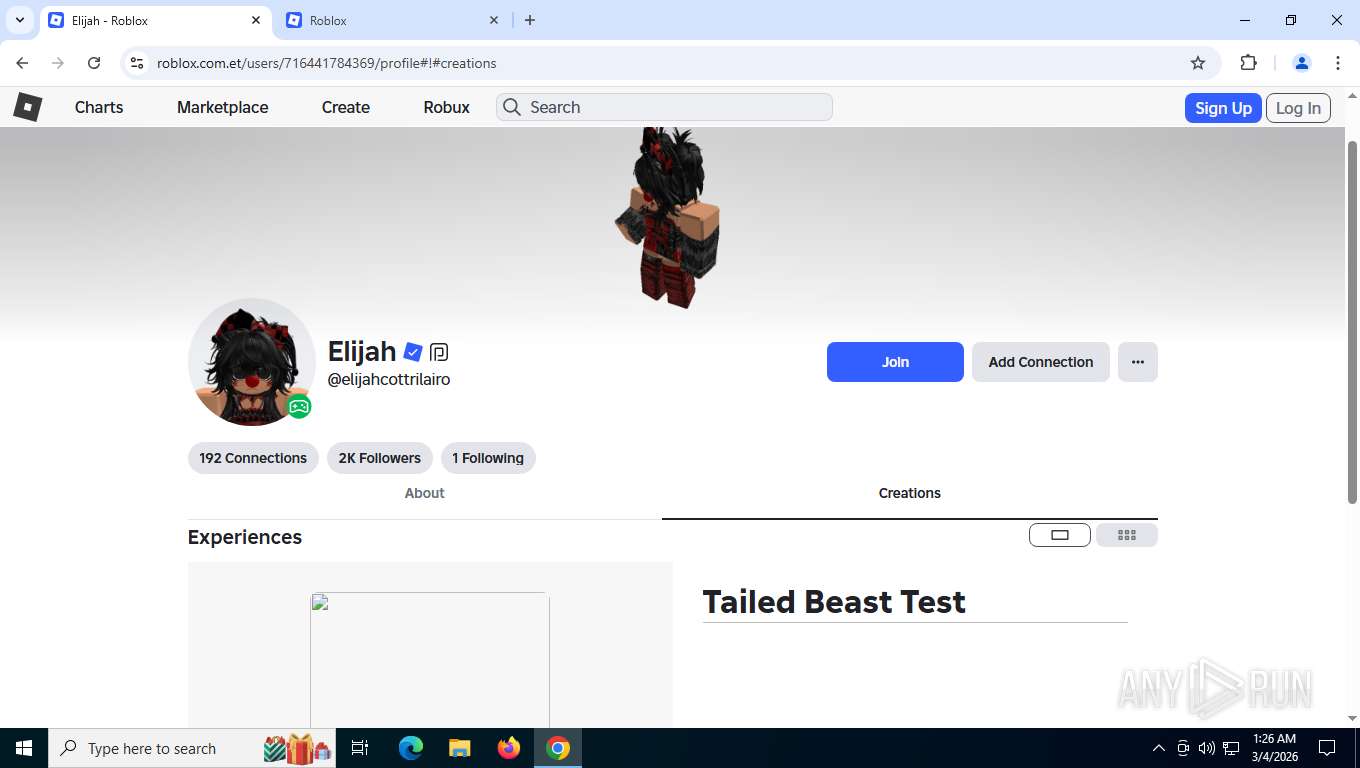The image size is (1360, 768).
Task: Switch to the second Roblox browser tab
Action: click(392, 20)
